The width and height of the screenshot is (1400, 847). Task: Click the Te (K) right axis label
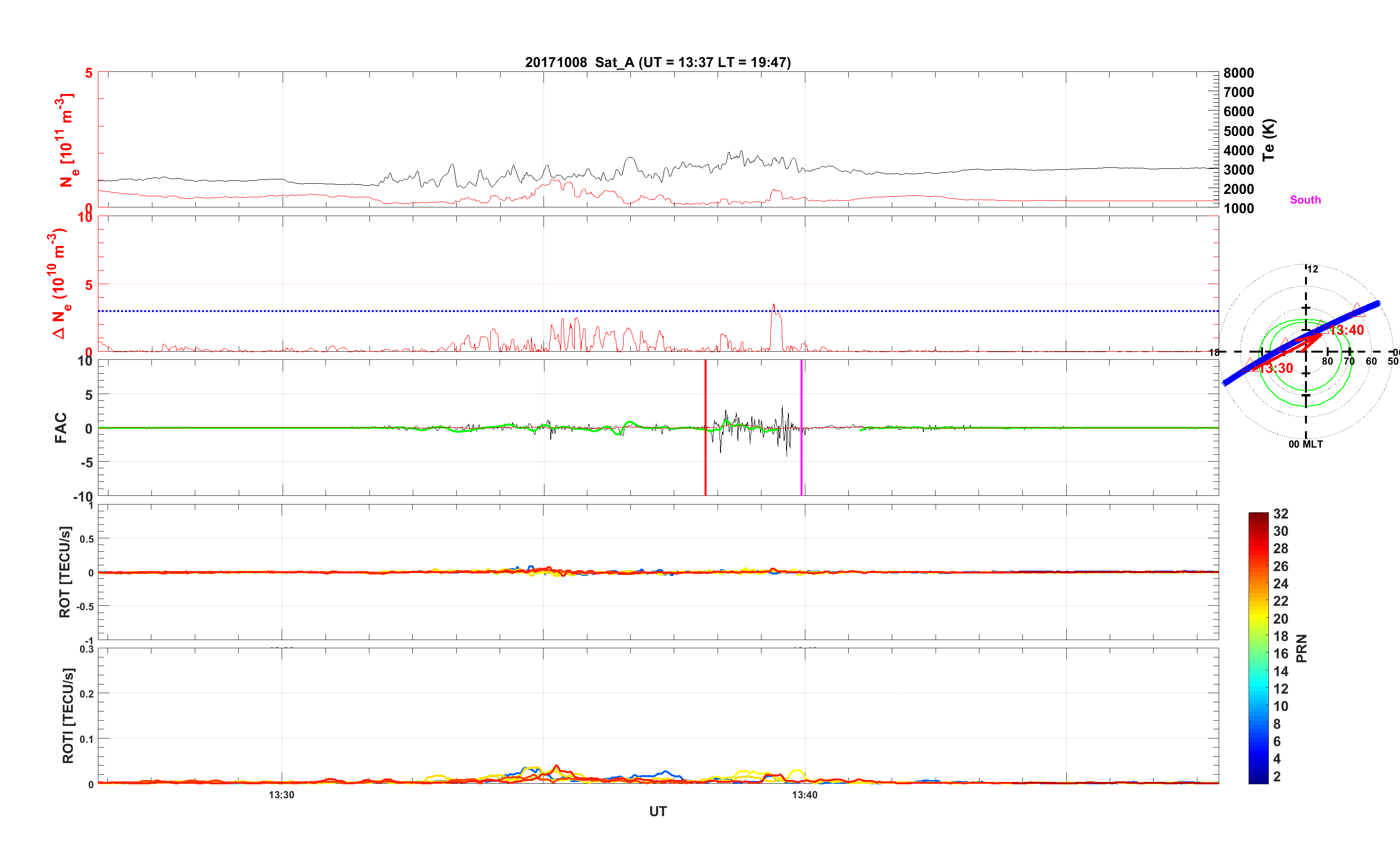[1268, 140]
